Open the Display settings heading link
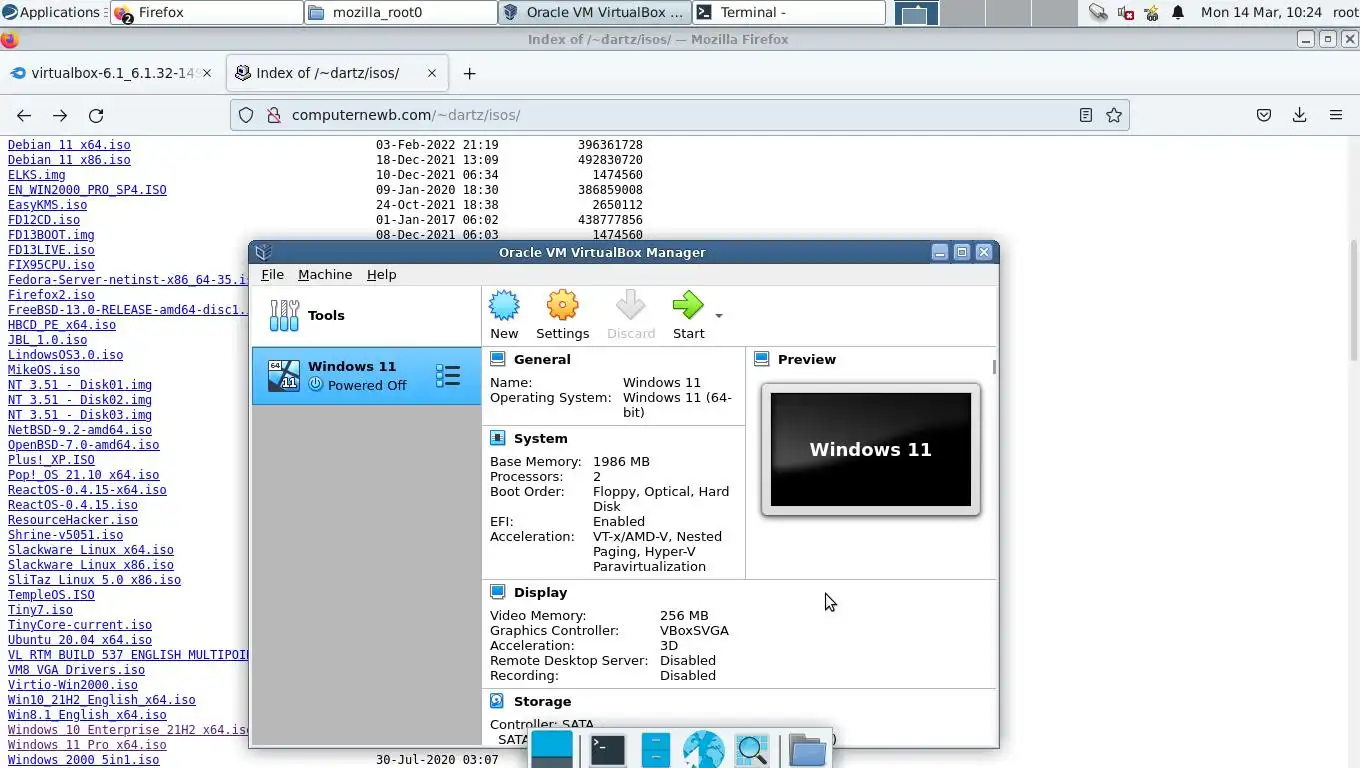 click(x=540, y=592)
